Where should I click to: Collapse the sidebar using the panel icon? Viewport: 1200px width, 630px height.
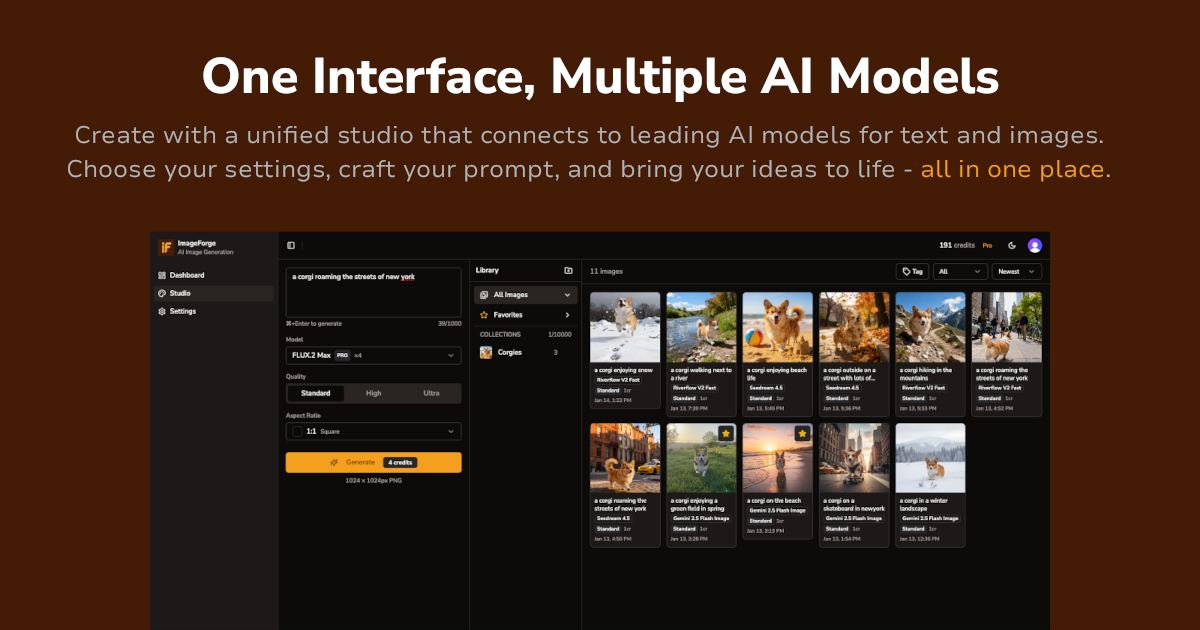point(290,245)
